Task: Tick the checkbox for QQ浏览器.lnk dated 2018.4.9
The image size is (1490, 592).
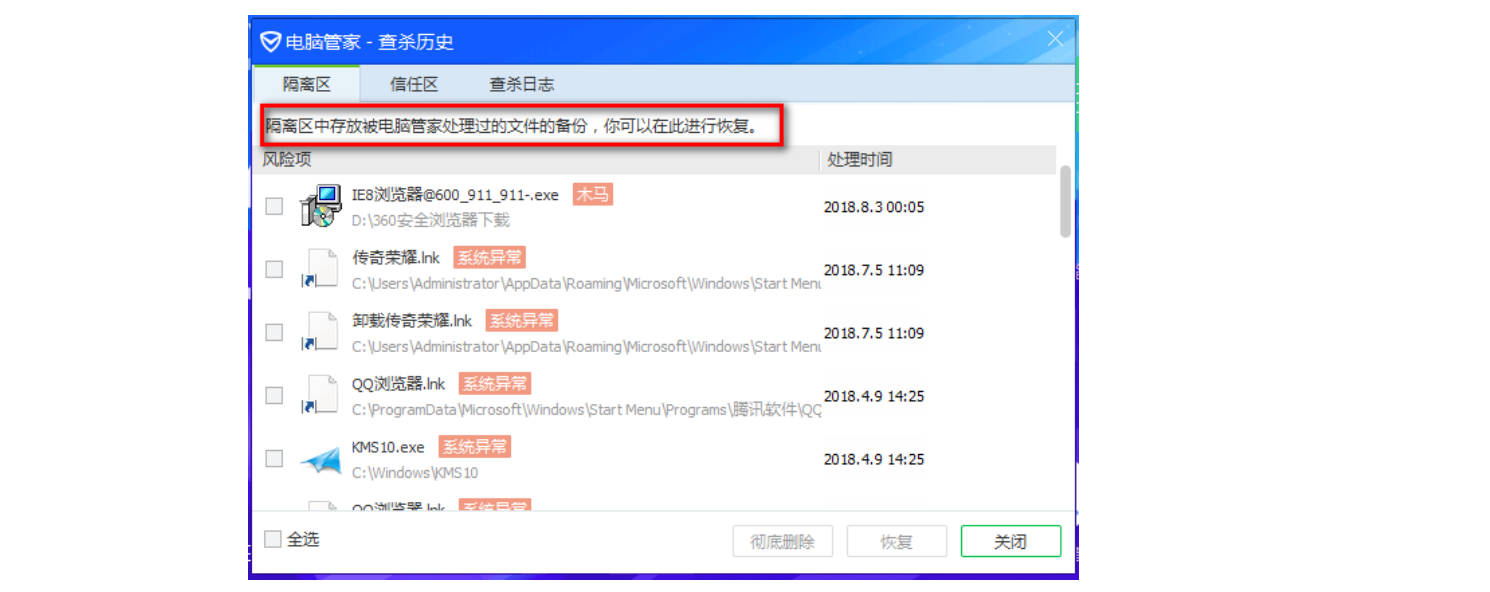Action: click(274, 395)
